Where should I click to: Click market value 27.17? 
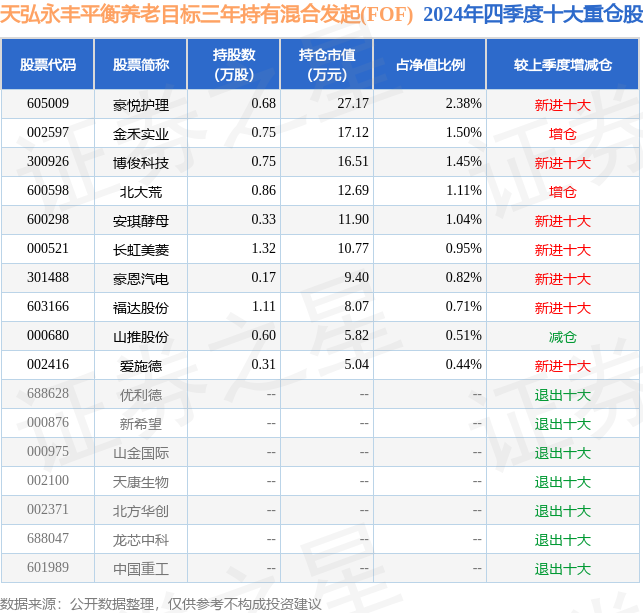(353, 104)
